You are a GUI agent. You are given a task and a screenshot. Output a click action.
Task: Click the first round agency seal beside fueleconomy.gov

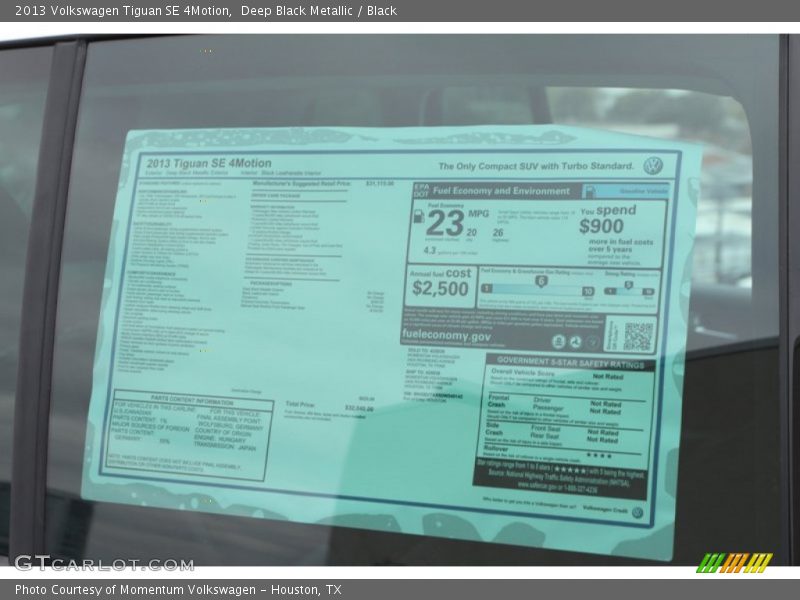(559, 342)
